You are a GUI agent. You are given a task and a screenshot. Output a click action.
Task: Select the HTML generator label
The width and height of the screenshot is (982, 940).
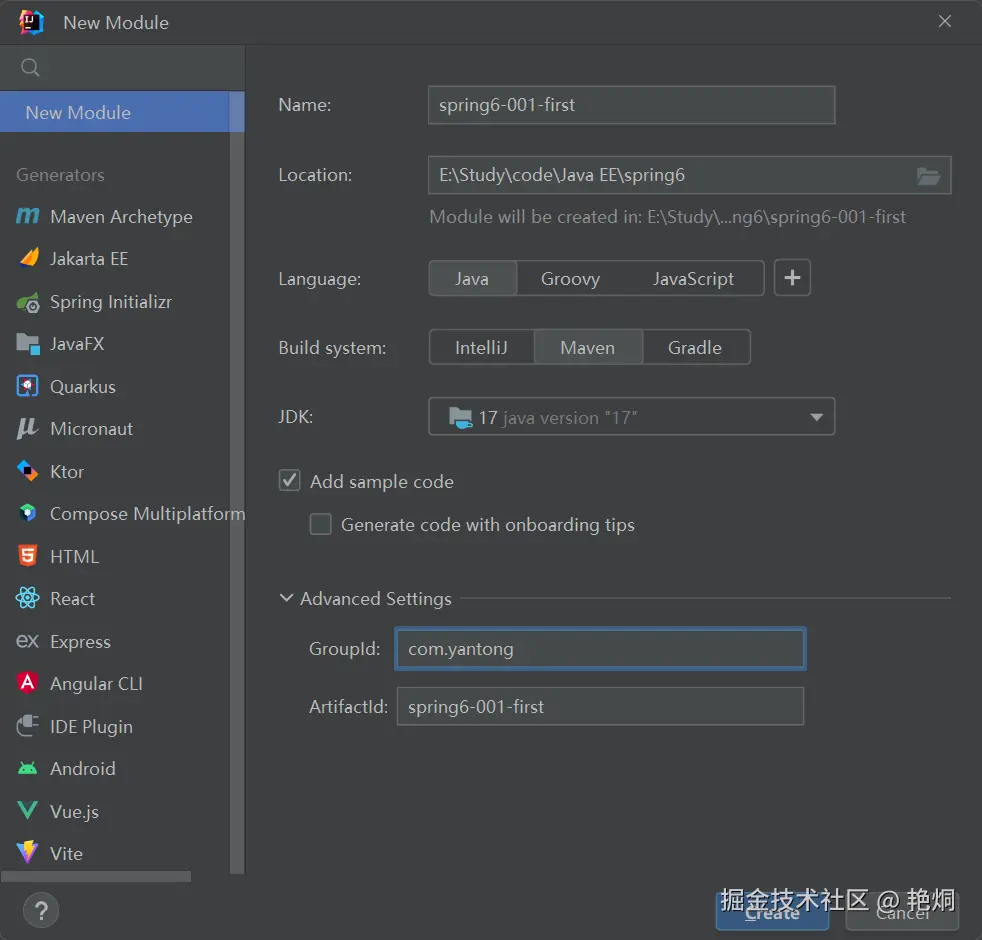click(x=75, y=557)
